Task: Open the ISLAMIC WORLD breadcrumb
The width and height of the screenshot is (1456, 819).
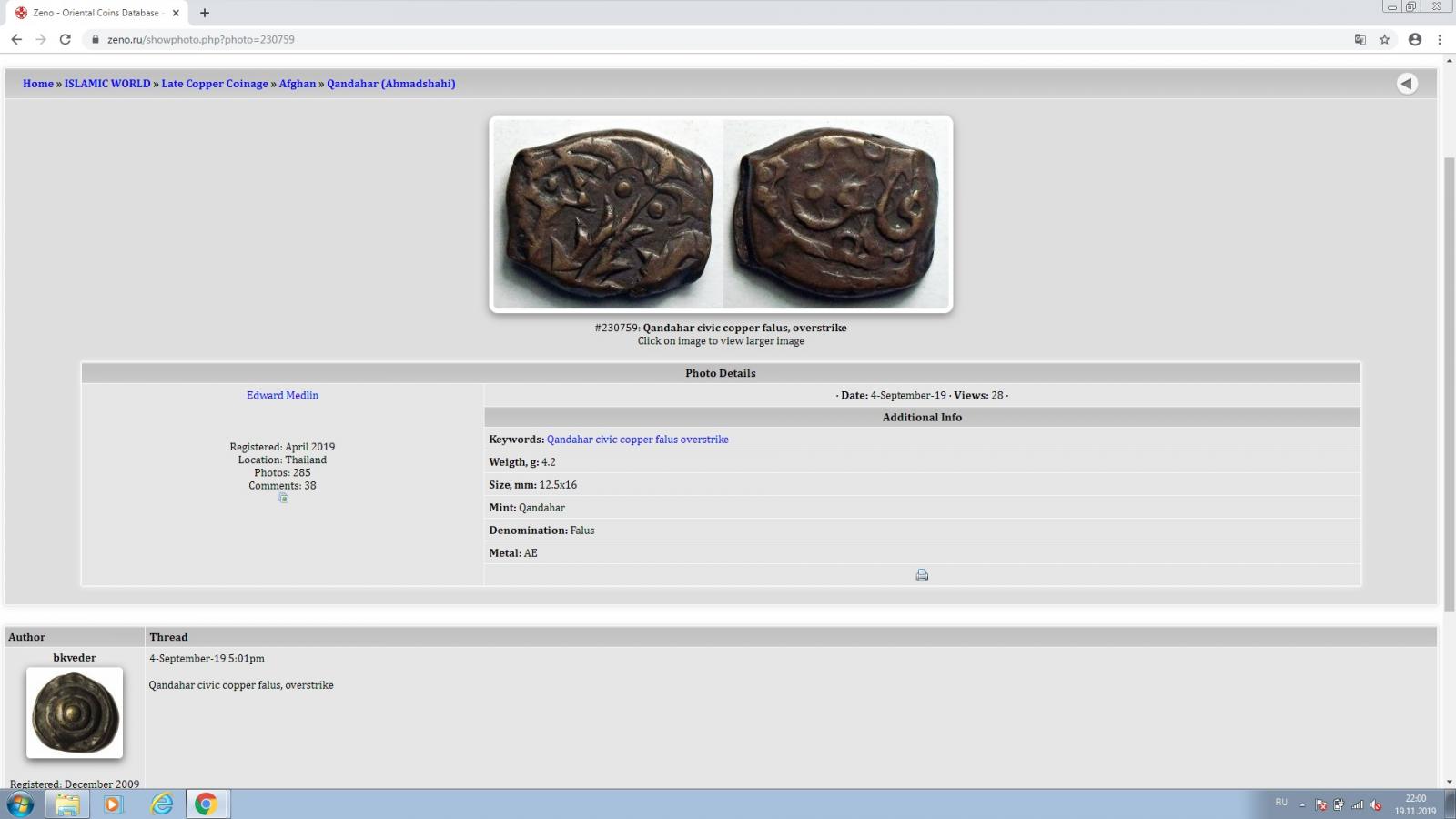Action: point(107,84)
